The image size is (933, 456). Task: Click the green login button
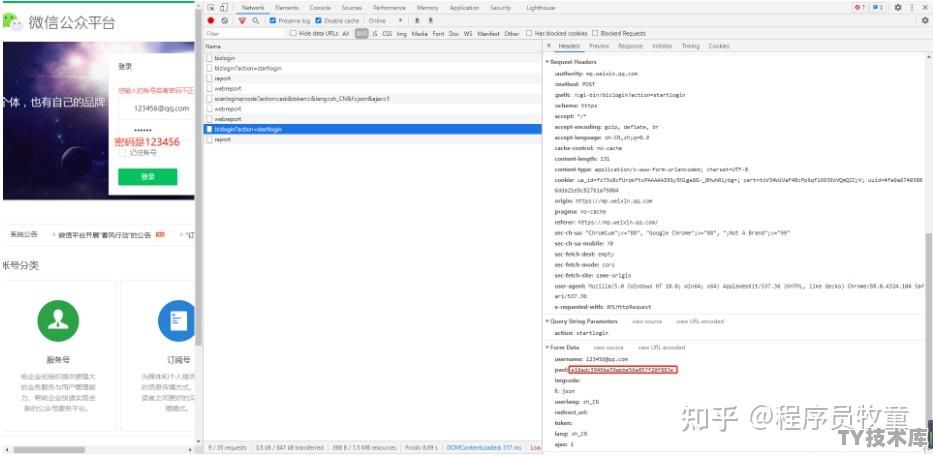pos(148,177)
